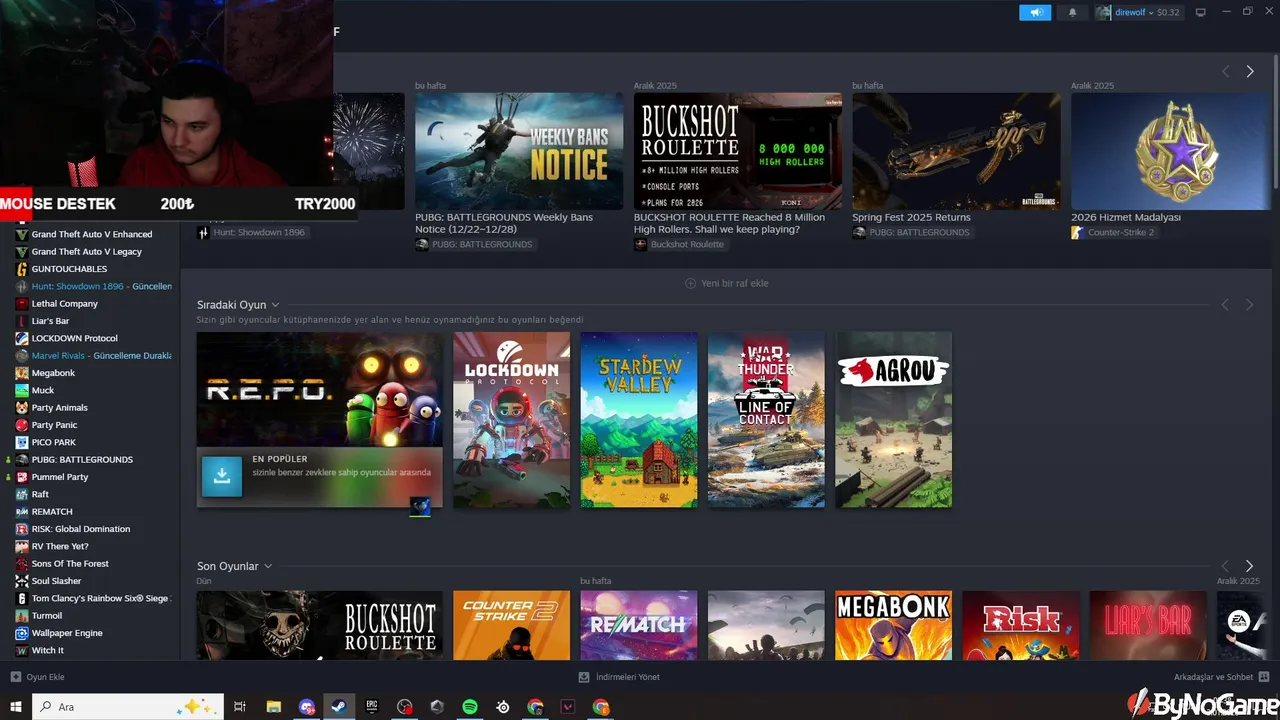The width and height of the screenshot is (1280, 720).
Task: Select Turmoil in library list
Action: [47, 616]
